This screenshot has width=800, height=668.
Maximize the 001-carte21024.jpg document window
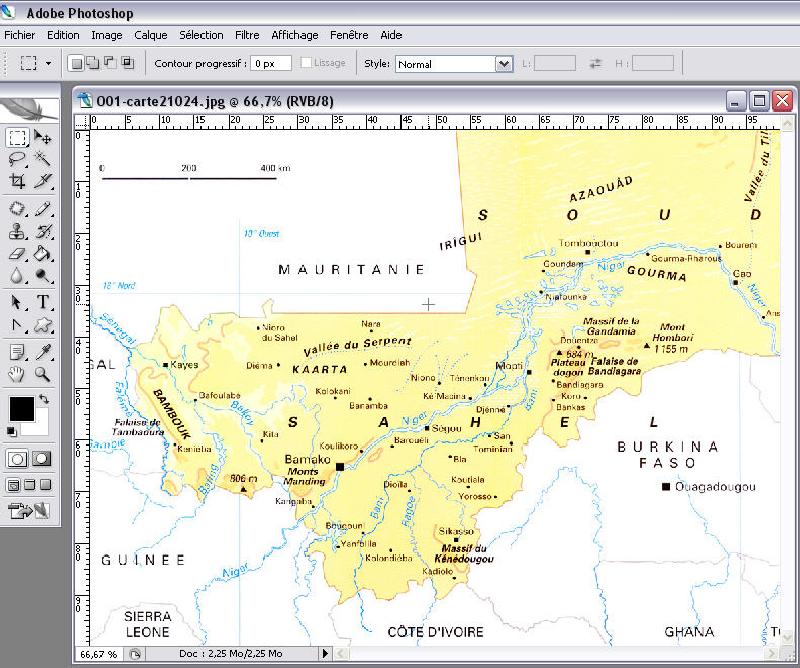coord(759,101)
